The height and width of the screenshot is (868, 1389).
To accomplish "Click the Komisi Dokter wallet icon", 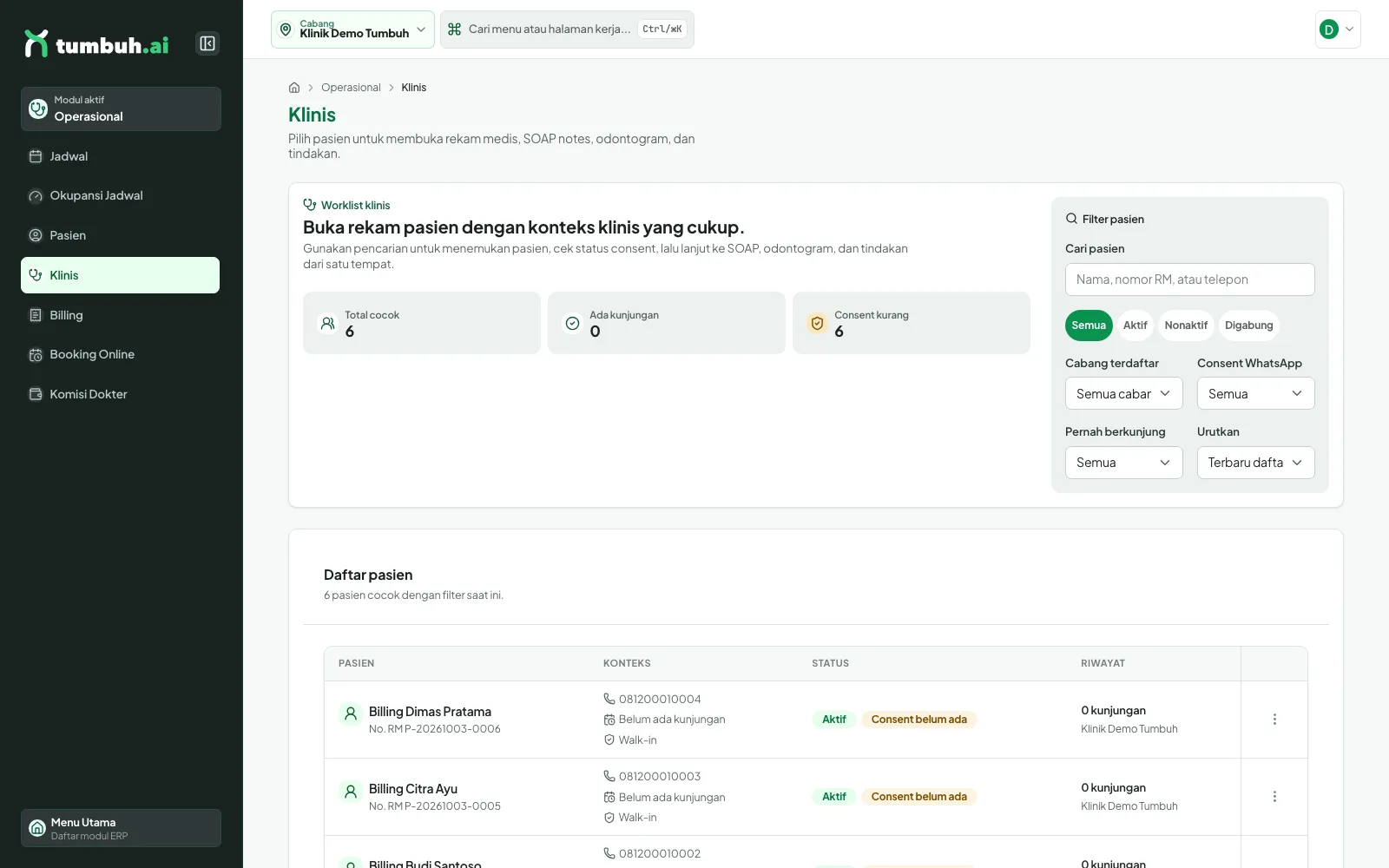I will click(x=36, y=394).
